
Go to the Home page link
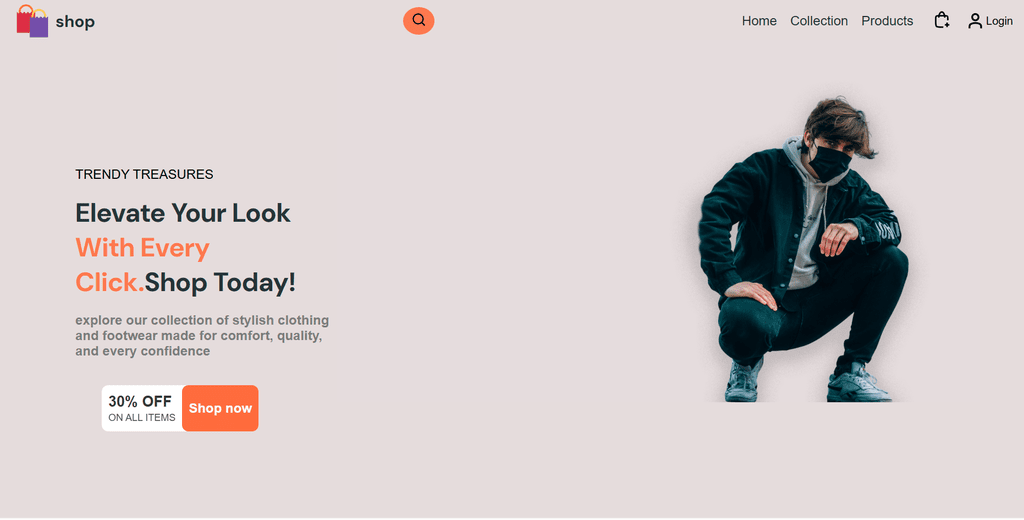click(x=759, y=21)
